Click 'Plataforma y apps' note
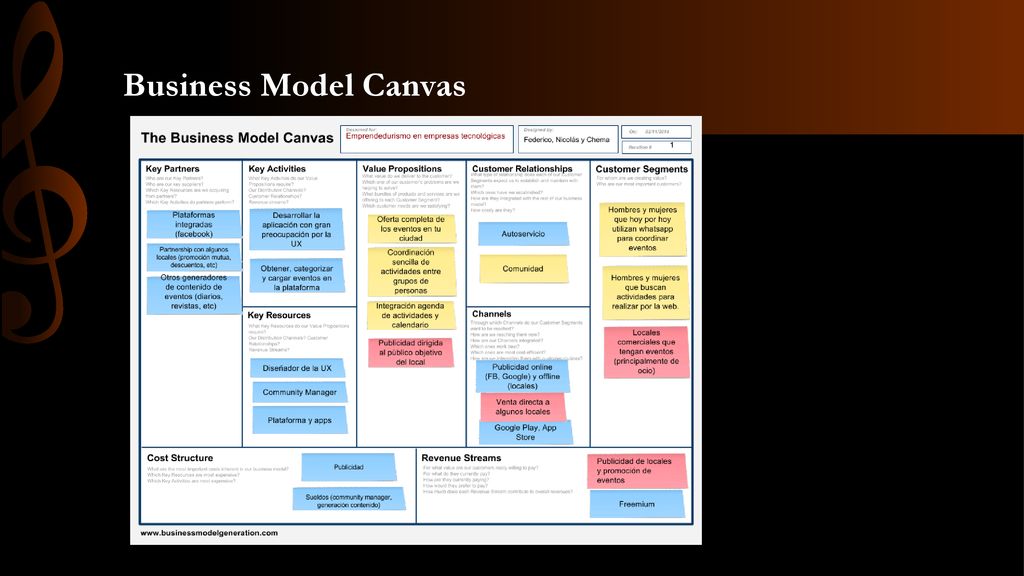Image resolution: width=1024 pixels, height=576 pixels. click(300, 420)
